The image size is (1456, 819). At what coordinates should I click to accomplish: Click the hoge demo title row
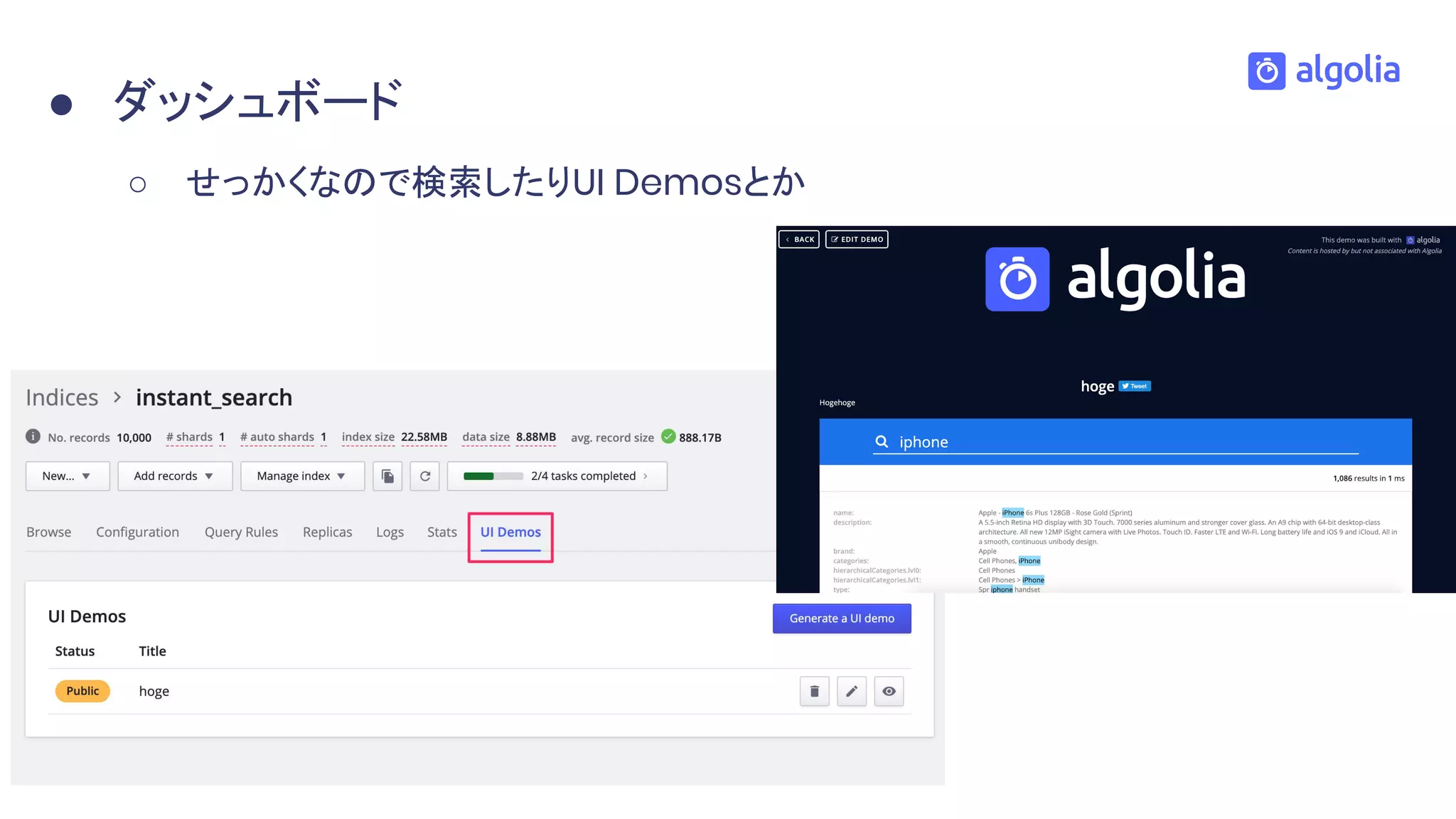(x=479, y=691)
